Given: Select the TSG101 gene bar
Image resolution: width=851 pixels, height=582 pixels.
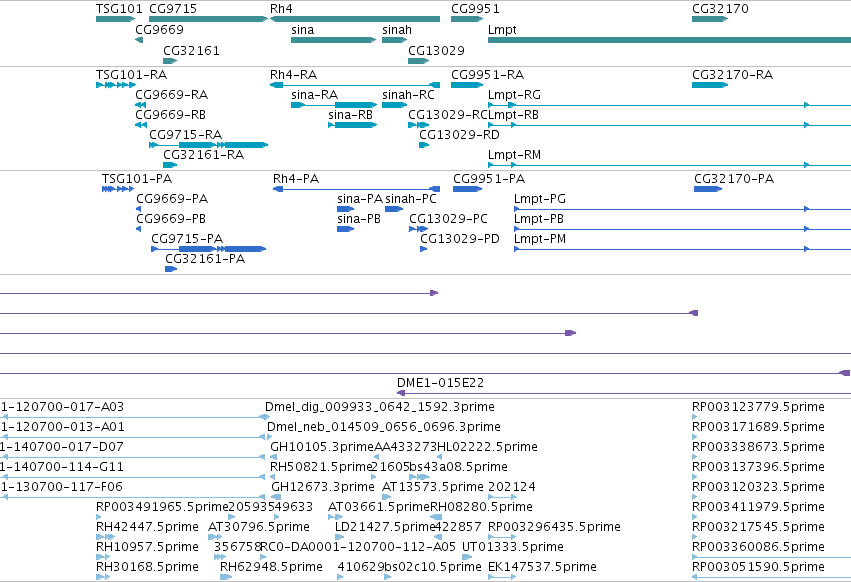Looking at the screenshot, I should pyautogui.click(x=116, y=19).
